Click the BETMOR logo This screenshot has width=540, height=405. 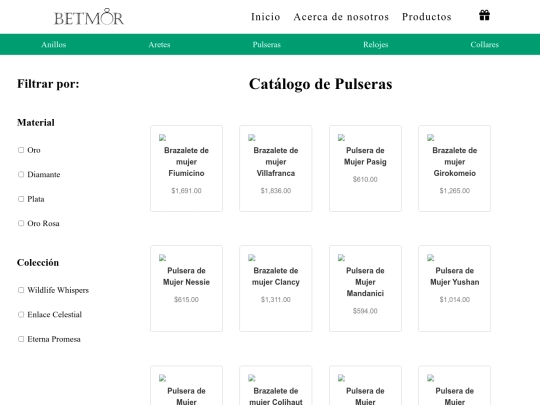tap(89, 17)
